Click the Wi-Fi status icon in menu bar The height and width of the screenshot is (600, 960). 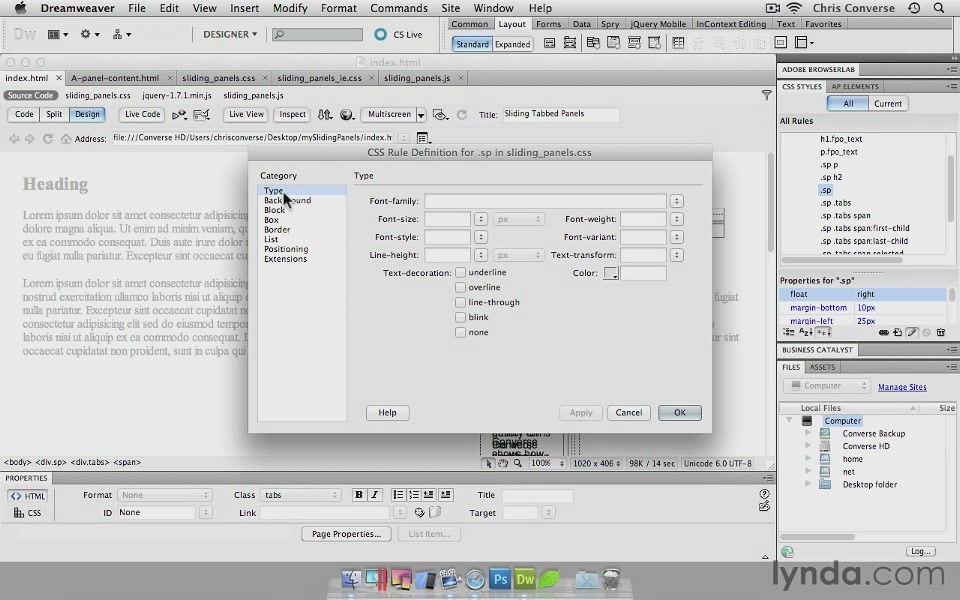(x=794, y=8)
